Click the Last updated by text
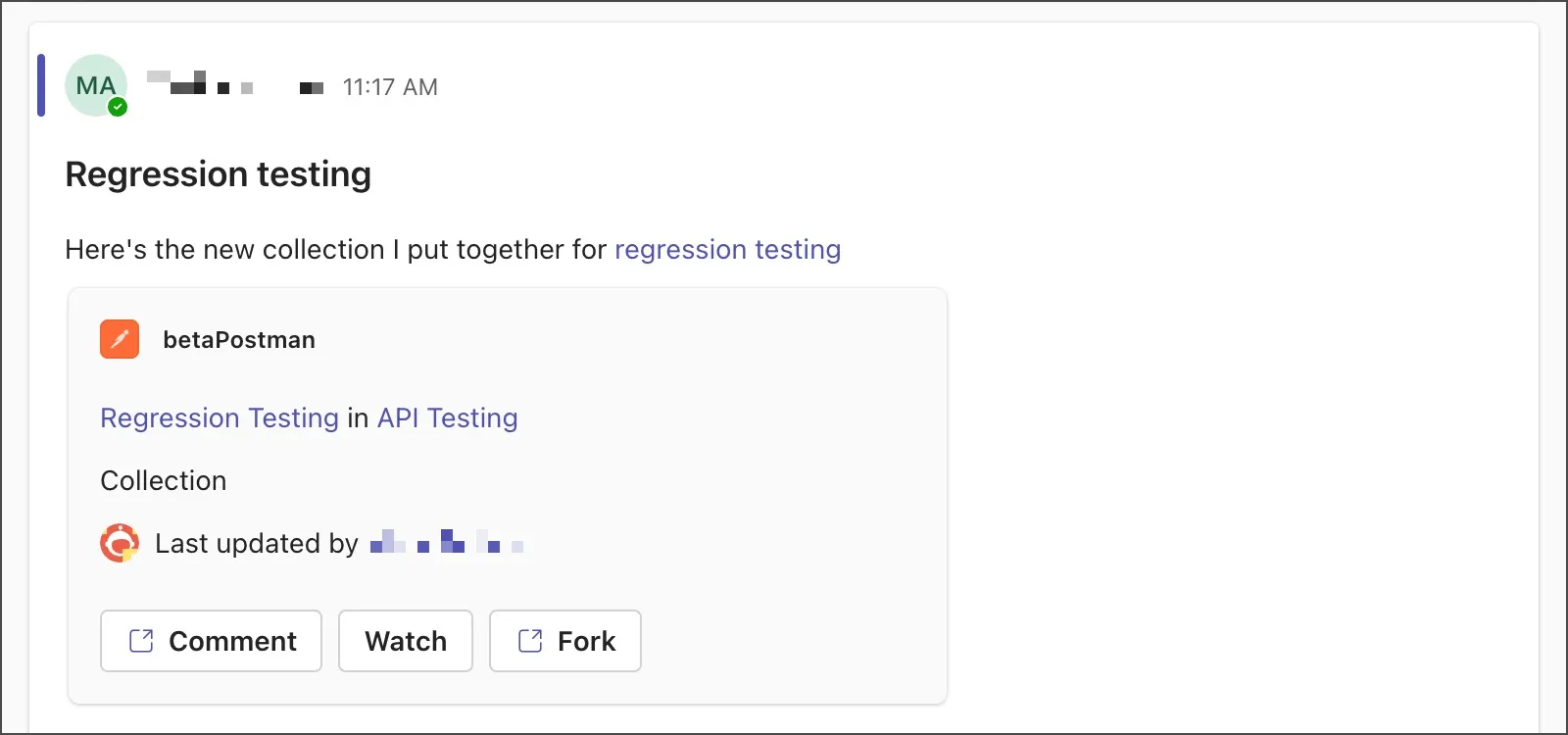Viewport: 1568px width, 735px height. click(257, 543)
